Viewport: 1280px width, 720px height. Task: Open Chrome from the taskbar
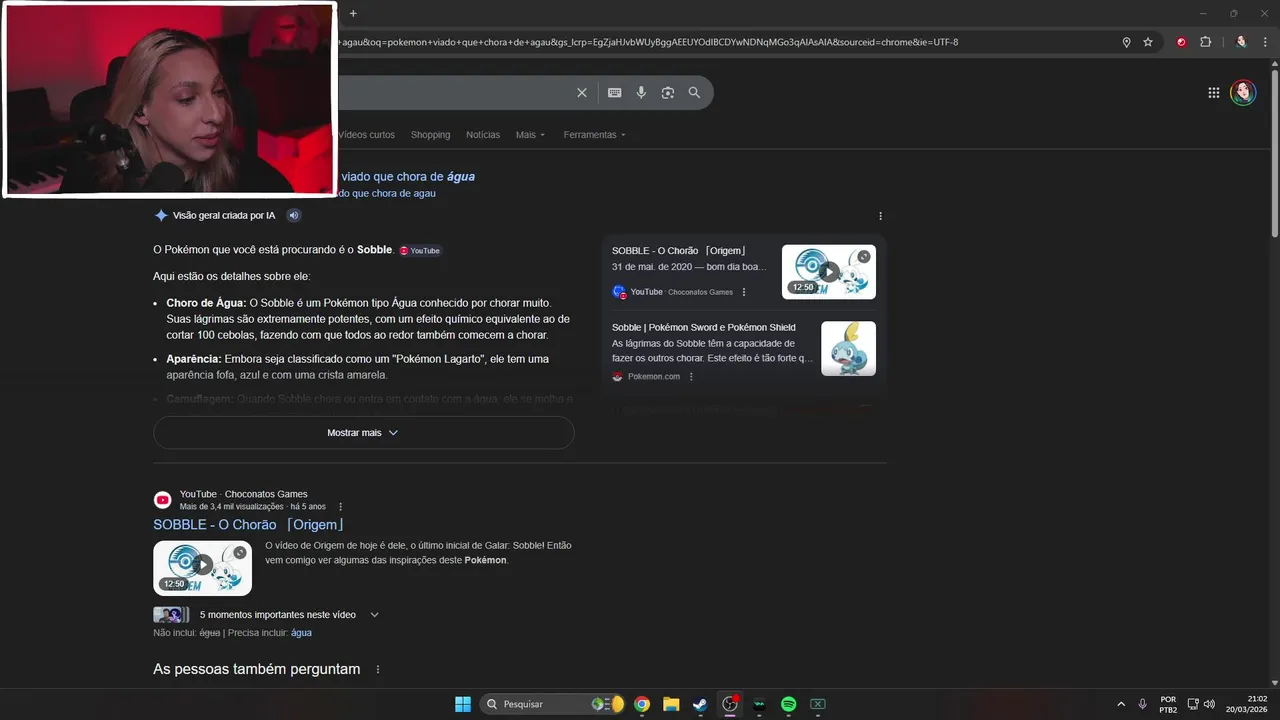(642, 704)
